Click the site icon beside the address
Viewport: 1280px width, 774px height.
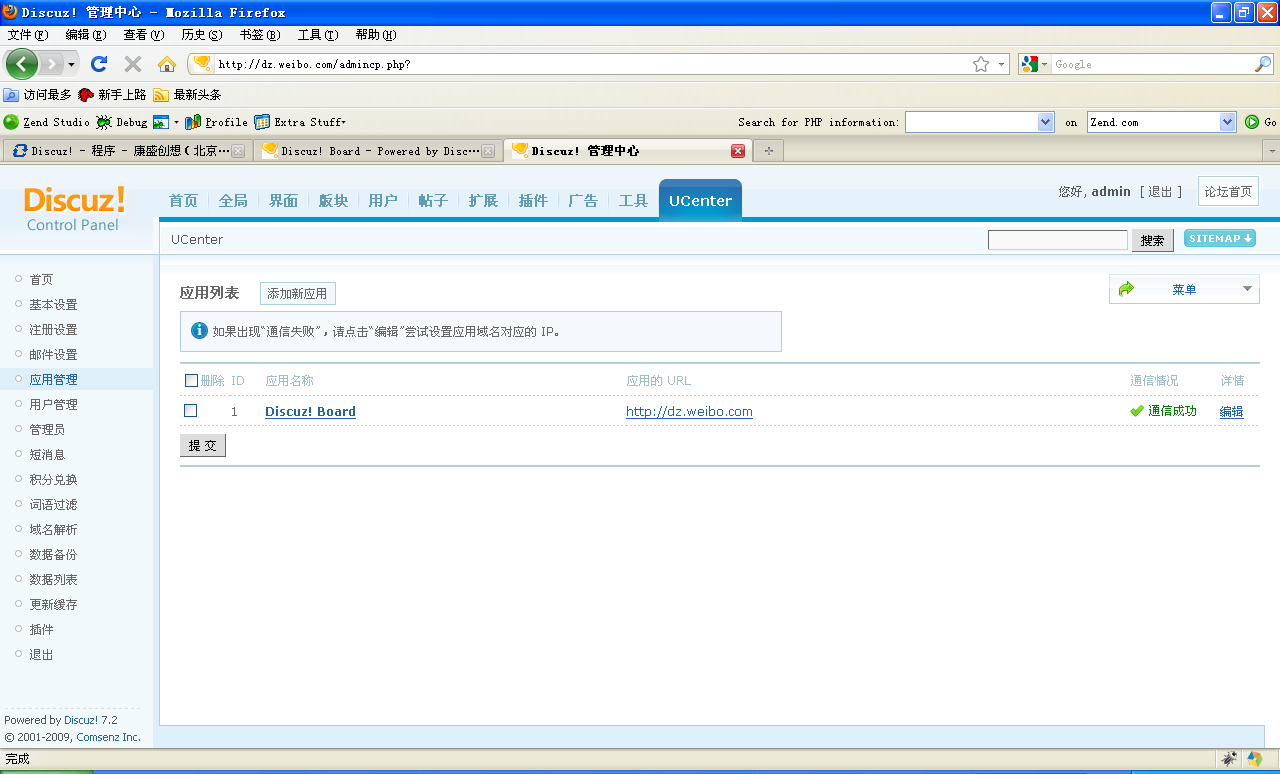click(203, 64)
